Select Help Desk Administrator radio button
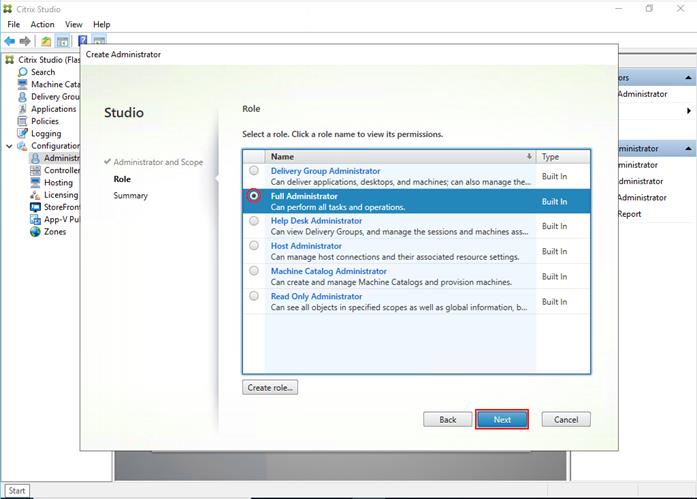Image resolution: width=697 pixels, height=499 pixels. 254,220
